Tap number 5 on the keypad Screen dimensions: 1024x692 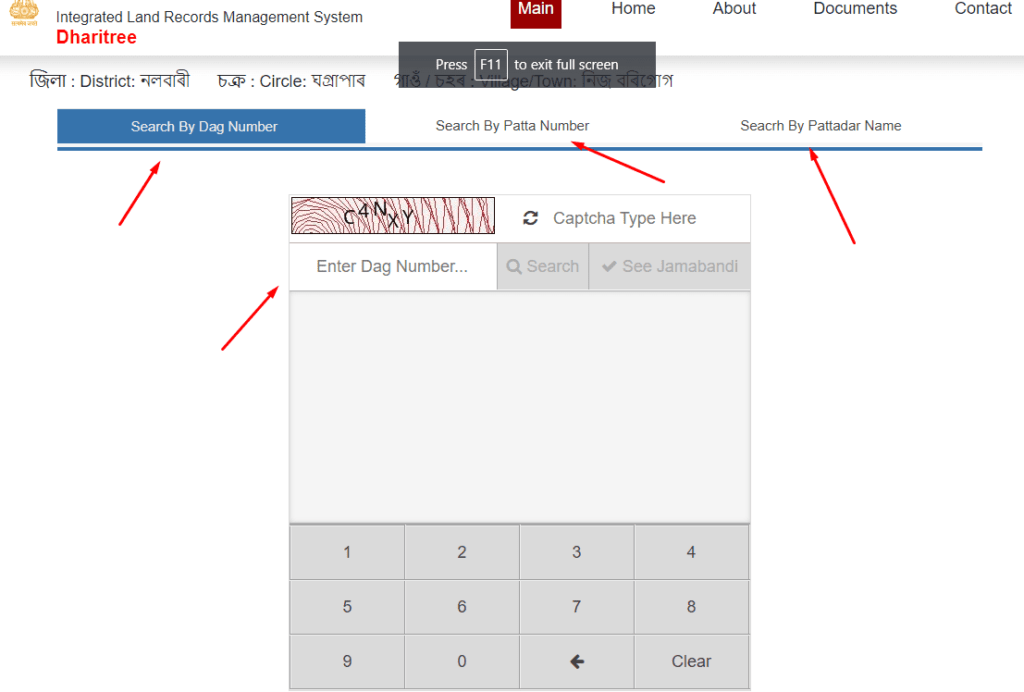coord(347,607)
